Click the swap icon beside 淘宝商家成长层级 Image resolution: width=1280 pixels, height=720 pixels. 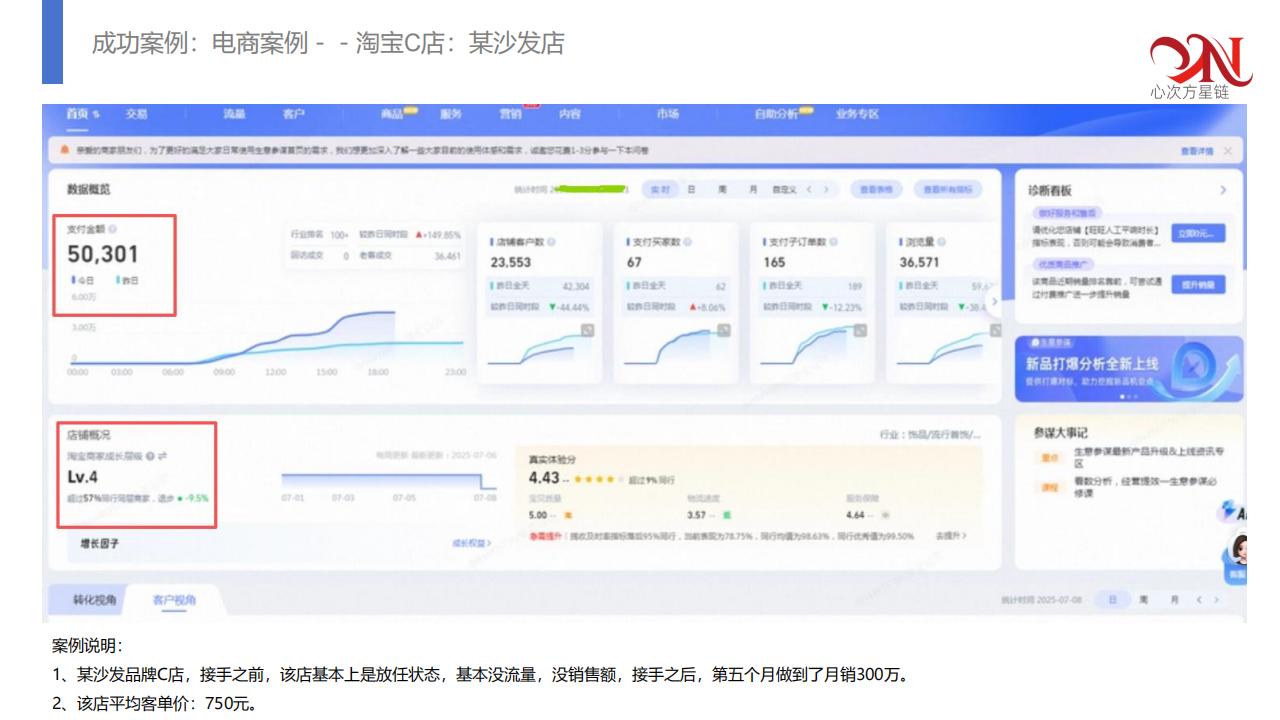click(x=162, y=456)
